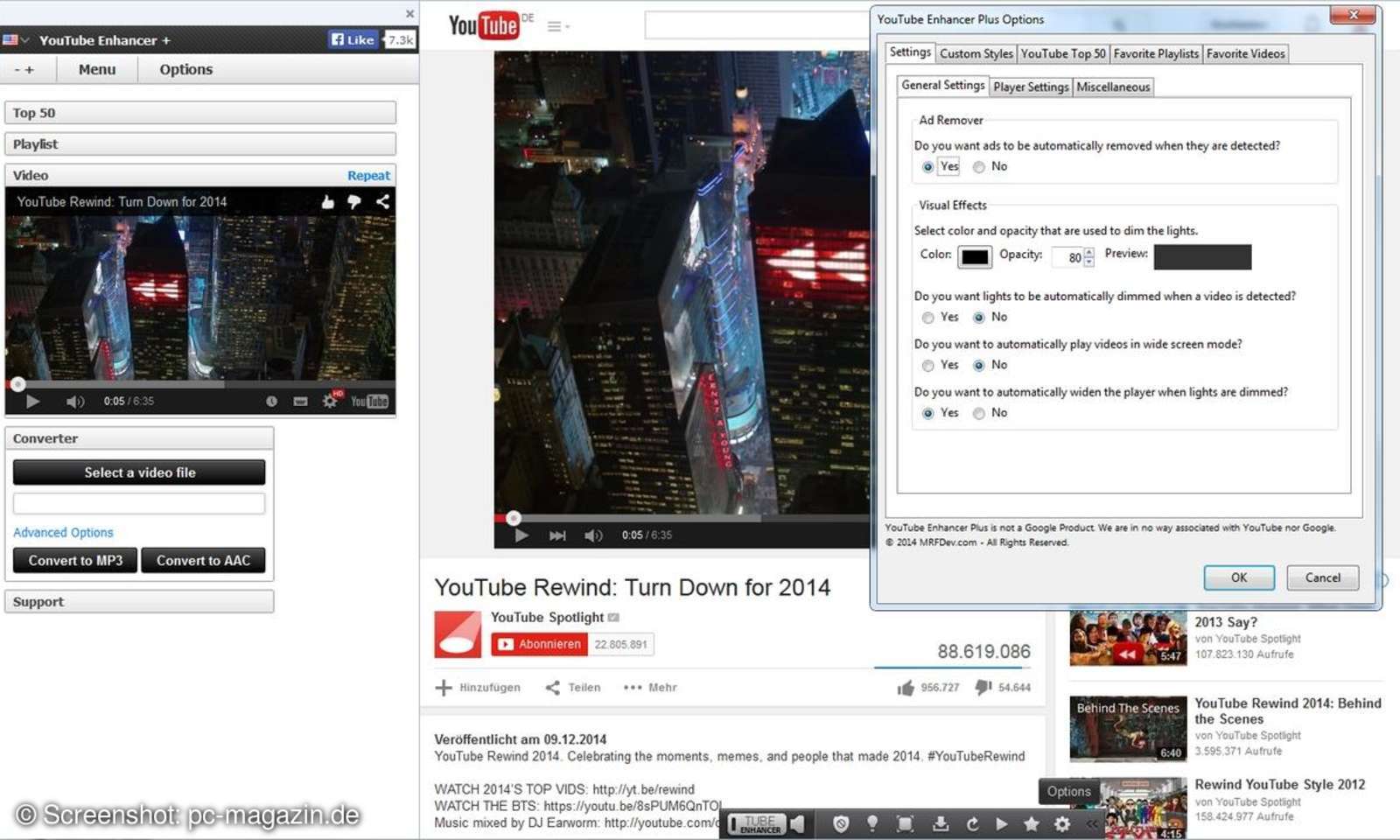
Task: Collapse the toolbar using the double chevron
Action: tap(1090, 823)
